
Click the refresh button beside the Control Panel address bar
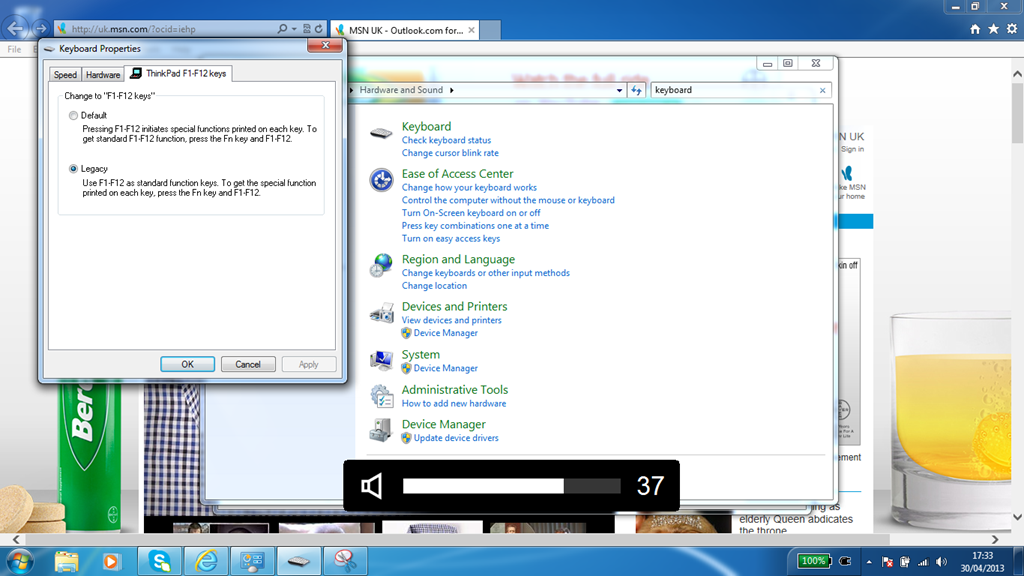(x=637, y=90)
